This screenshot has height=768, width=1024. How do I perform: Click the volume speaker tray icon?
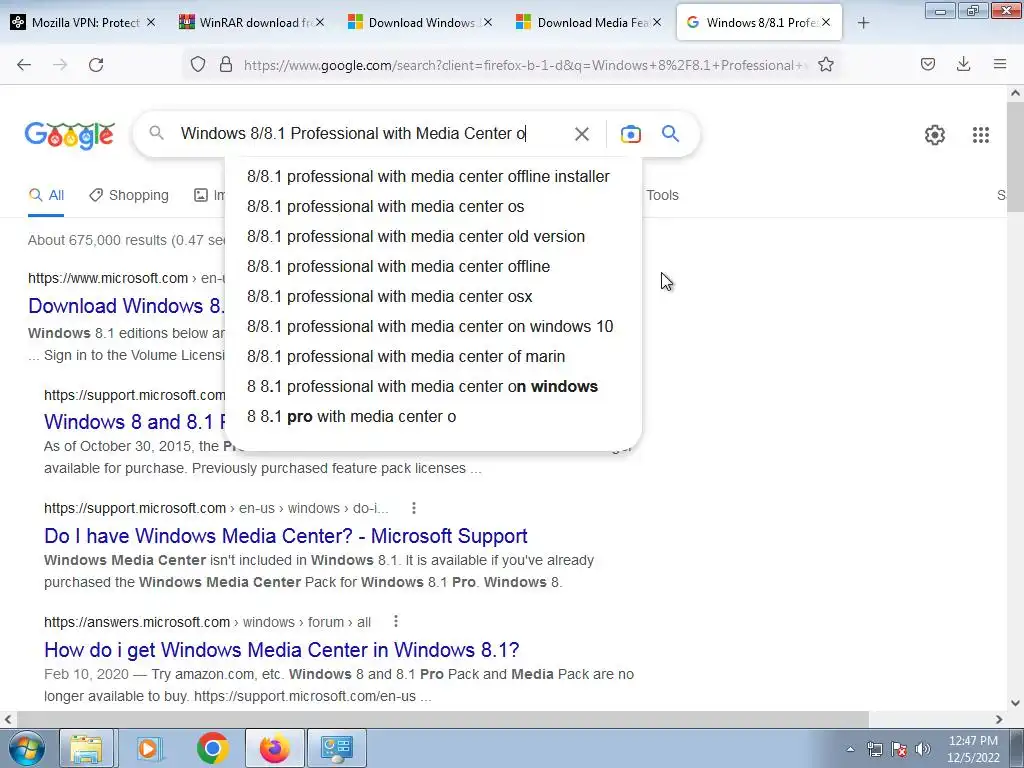pos(922,749)
